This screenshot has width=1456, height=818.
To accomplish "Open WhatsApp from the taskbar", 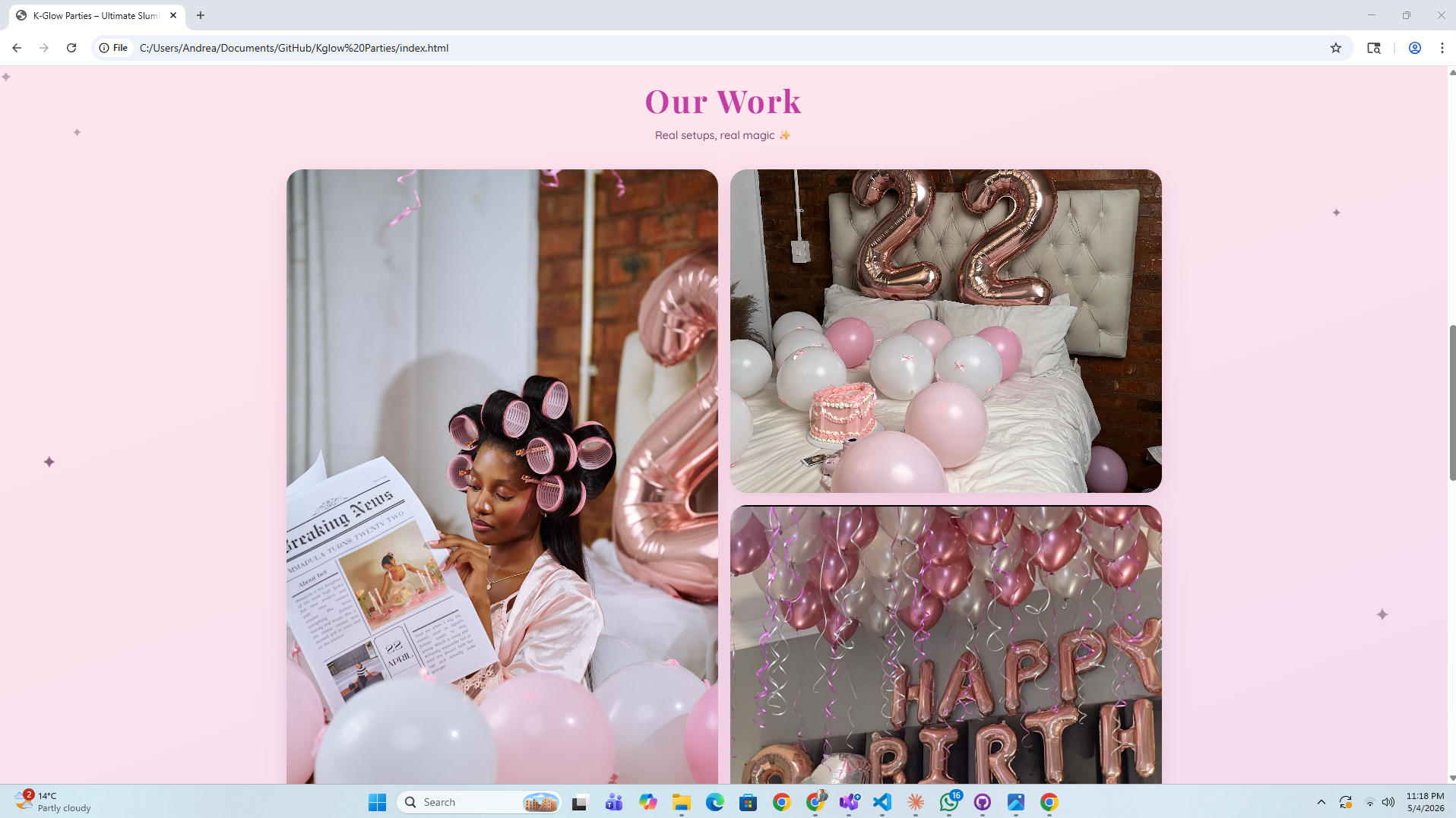I will tap(949, 802).
